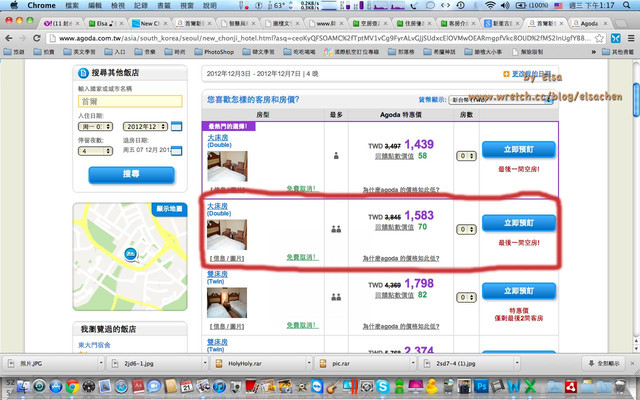Click 顯示地圖 on the map
Image resolution: width=640 pixels, height=400 pixels.
coord(169,209)
